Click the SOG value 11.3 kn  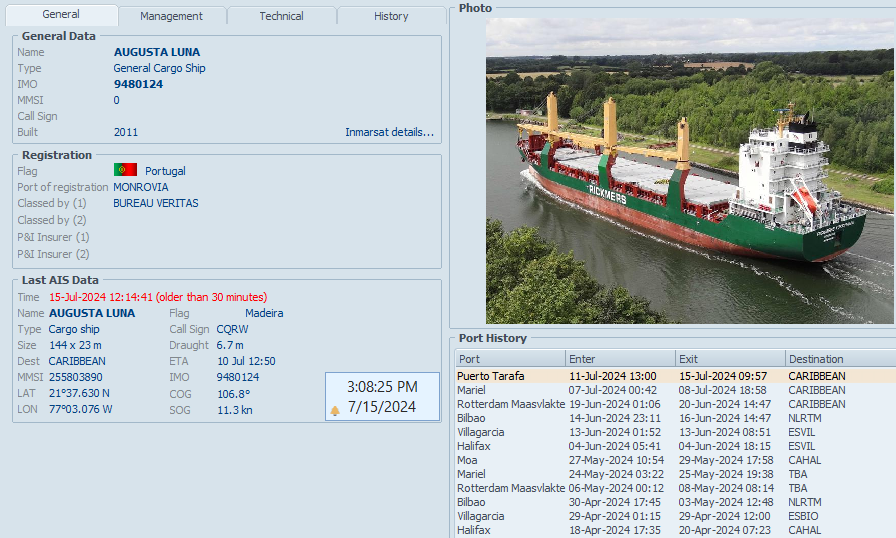tap(234, 410)
